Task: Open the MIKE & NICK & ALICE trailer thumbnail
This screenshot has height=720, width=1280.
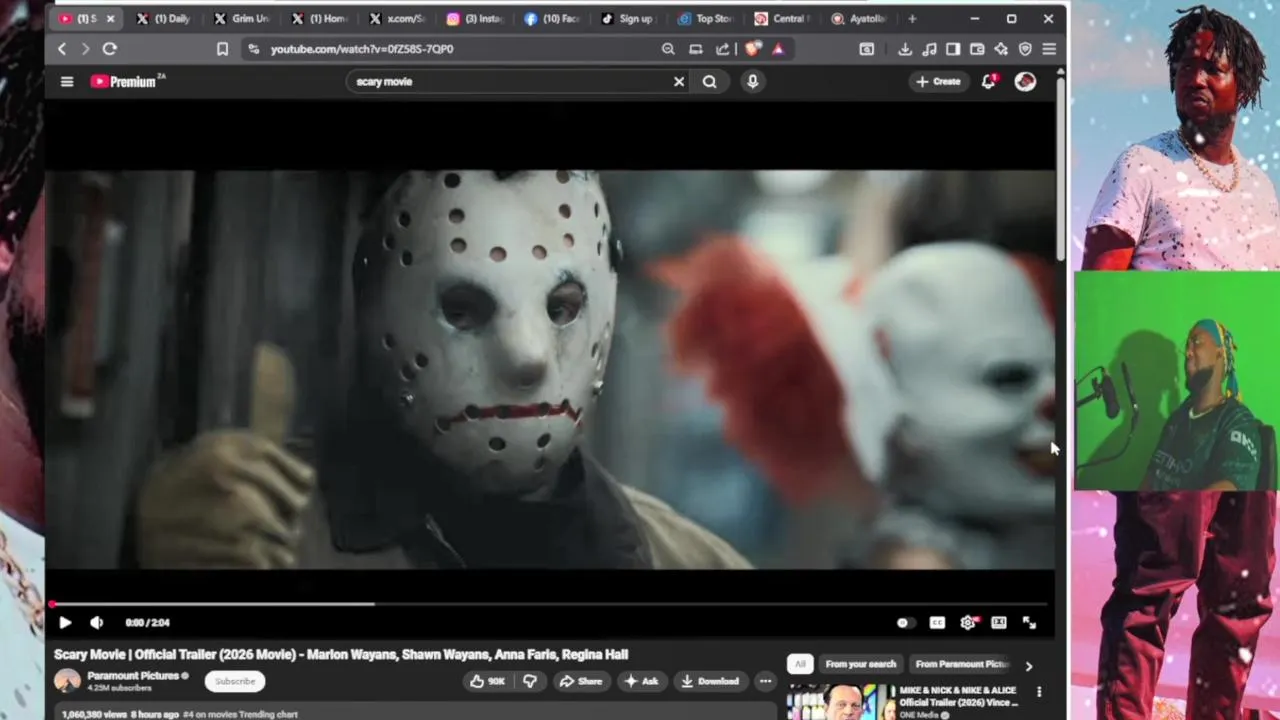Action: pos(841,702)
